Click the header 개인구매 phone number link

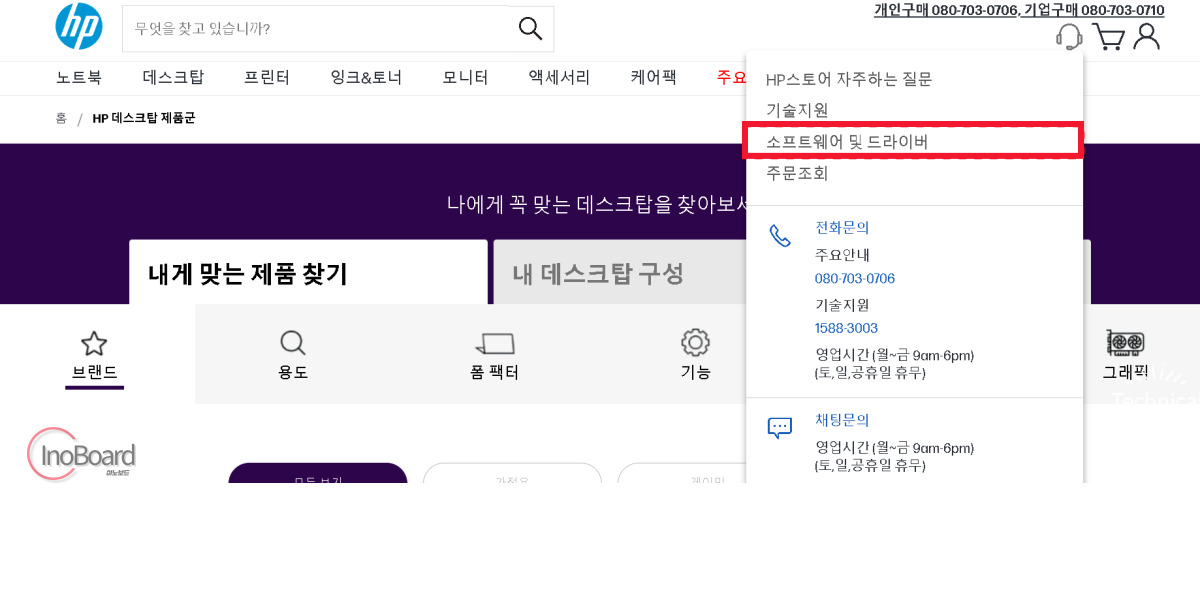click(x=946, y=10)
